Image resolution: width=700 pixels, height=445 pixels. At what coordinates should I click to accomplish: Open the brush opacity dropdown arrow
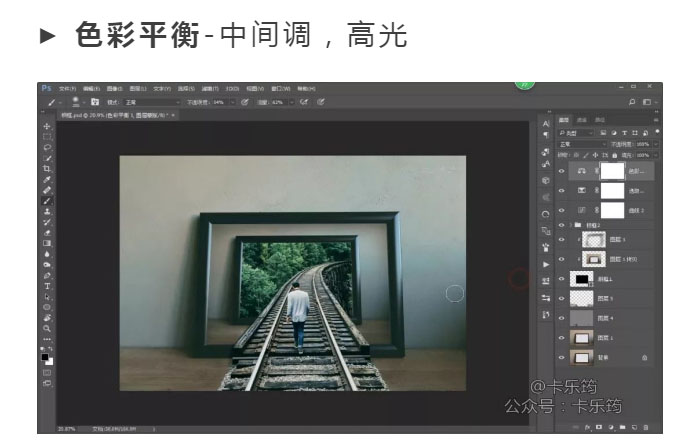point(233,102)
